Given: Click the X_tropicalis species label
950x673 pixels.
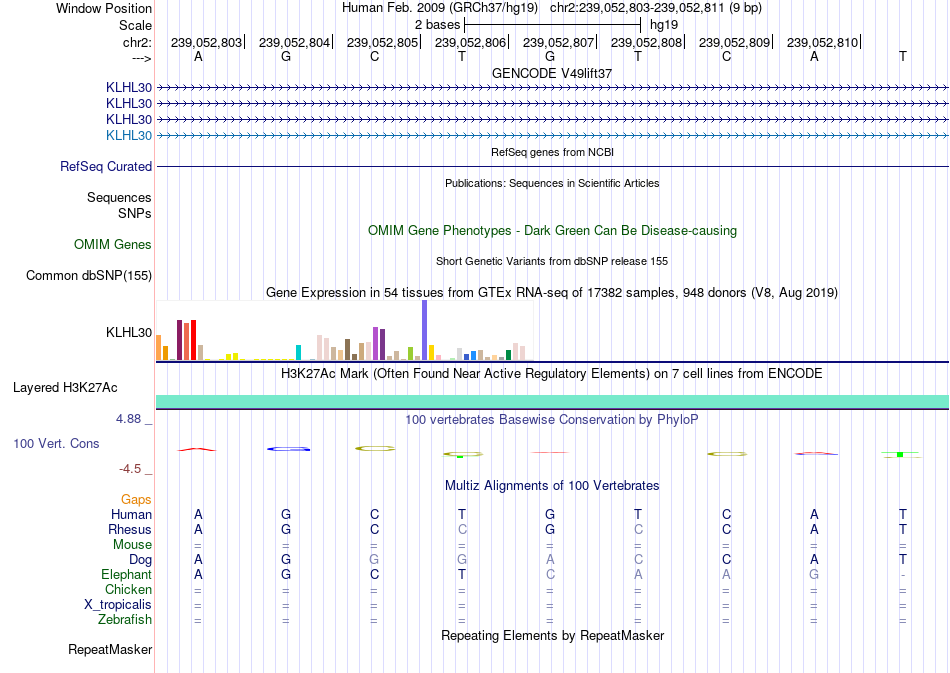Looking at the screenshot, I should 118,605.
